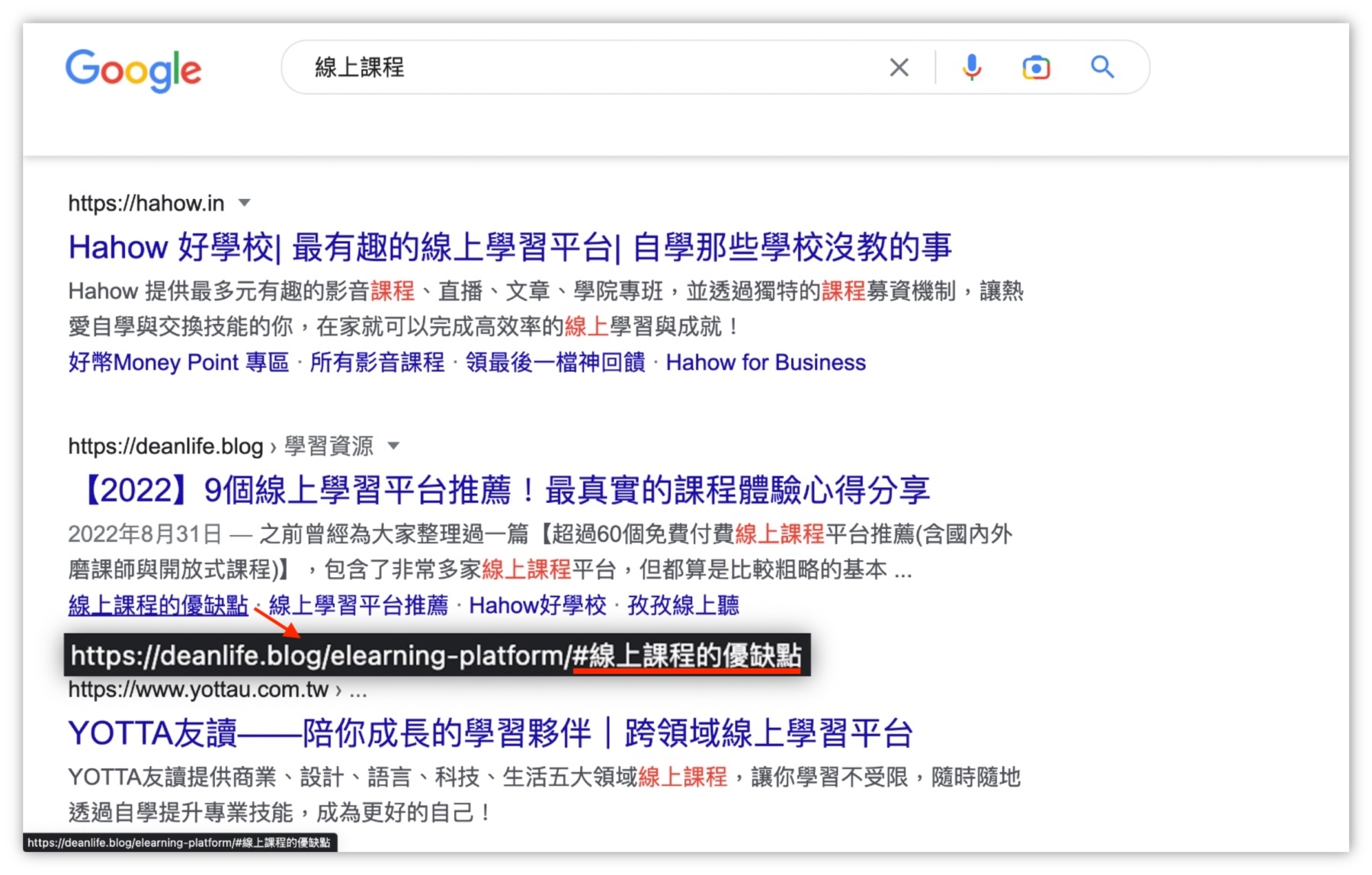The image size is (1372, 875).
Task: Visit the 所有影音課程 sitelink
Action: pos(377,362)
